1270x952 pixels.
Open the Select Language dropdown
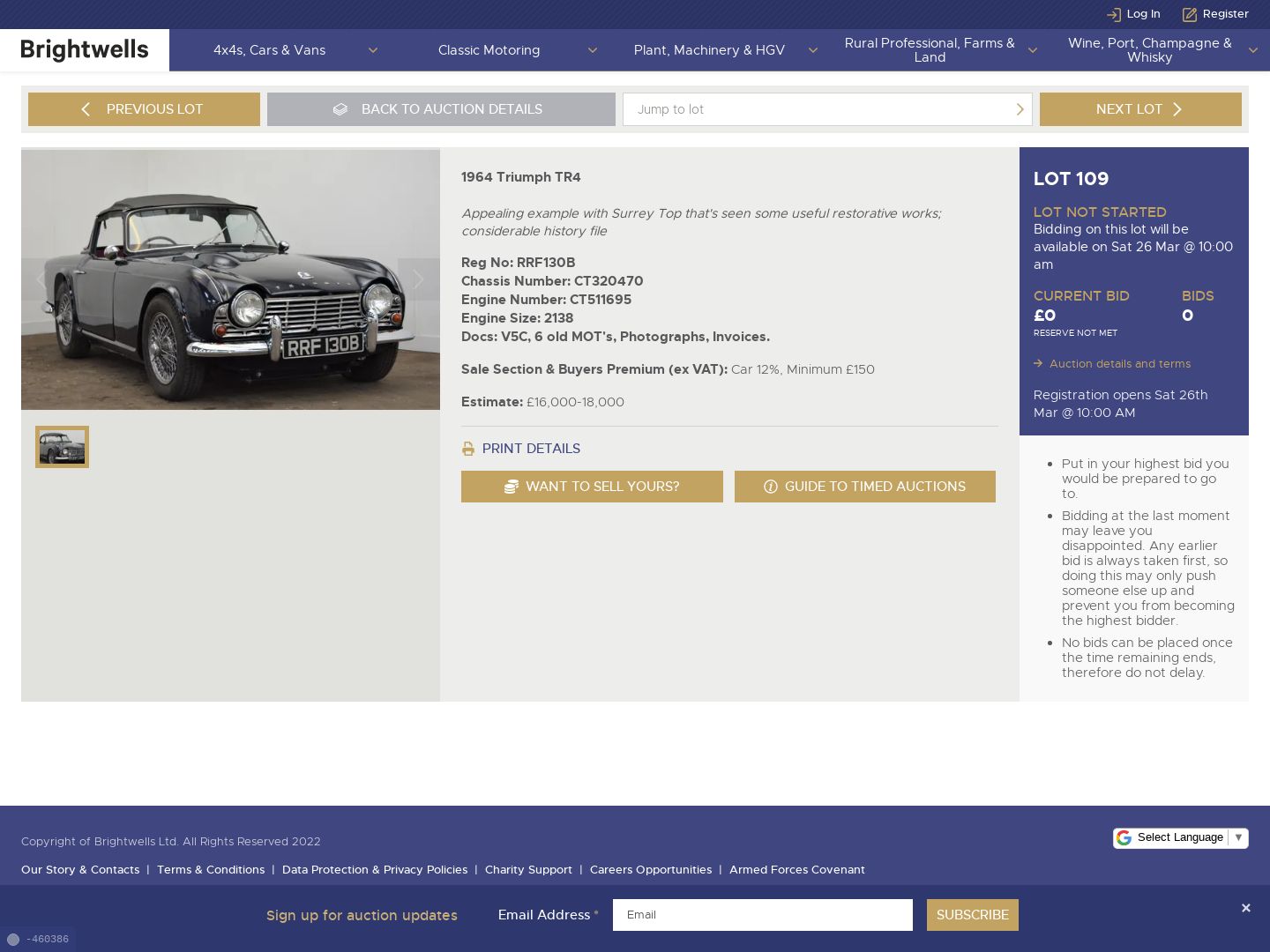click(1181, 837)
